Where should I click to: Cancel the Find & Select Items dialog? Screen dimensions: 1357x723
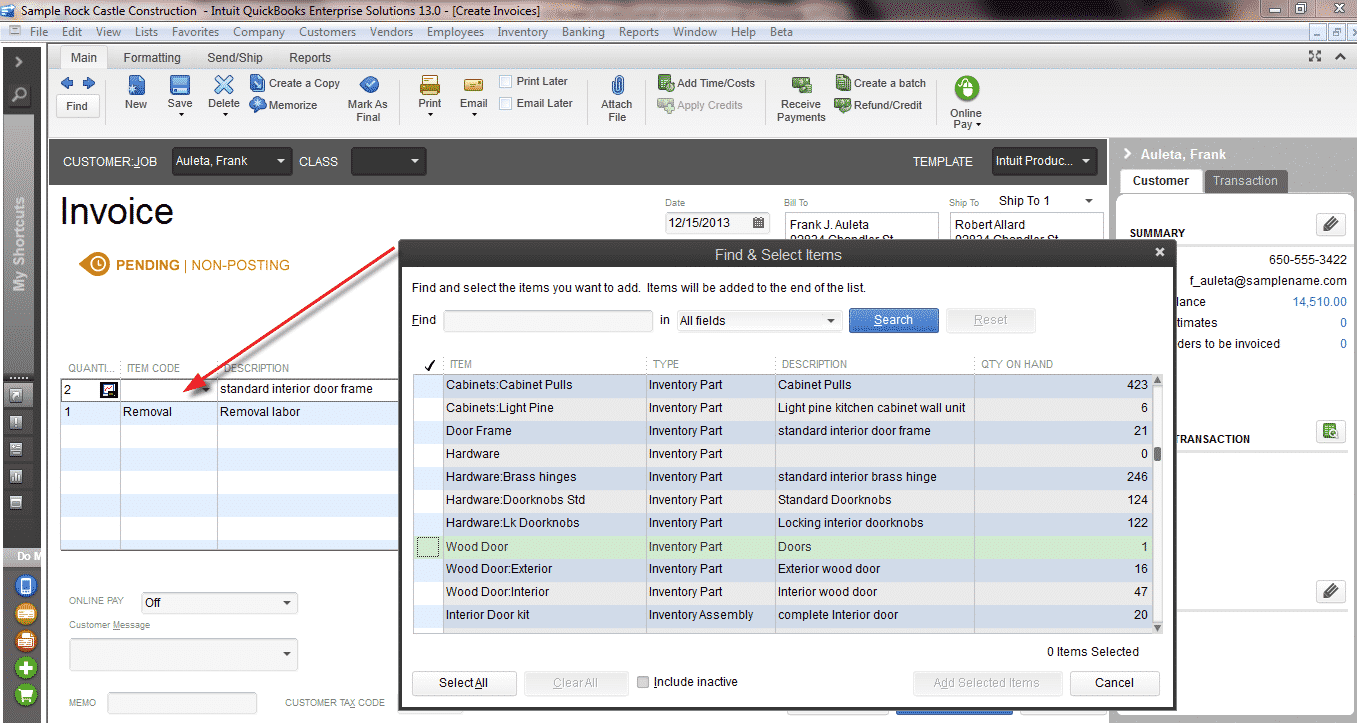click(1114, 683)
